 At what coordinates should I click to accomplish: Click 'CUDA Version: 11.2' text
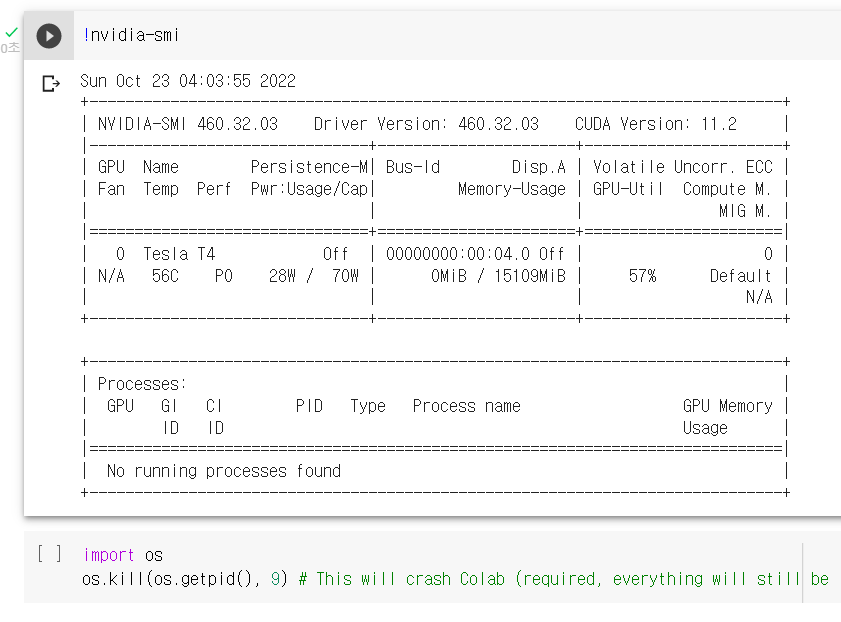pyautogui.click(x=656, y=124)
